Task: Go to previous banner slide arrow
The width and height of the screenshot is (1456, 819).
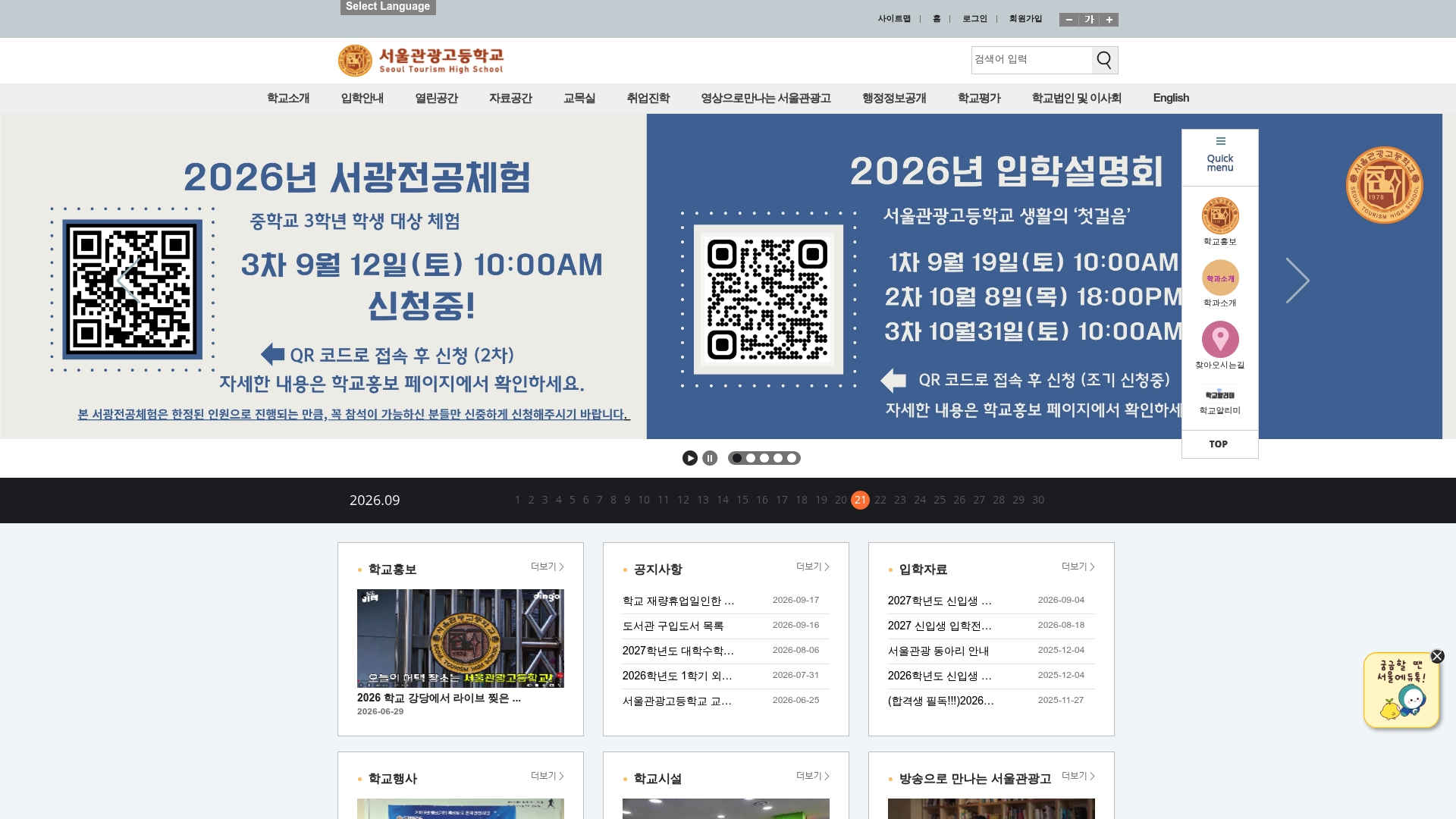Action: 127,281
